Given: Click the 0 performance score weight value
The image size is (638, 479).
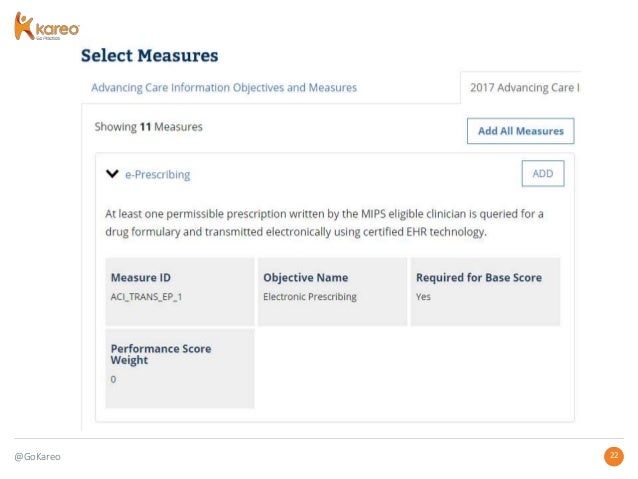Looking at the screenshot, I should [x=113, y=379].
